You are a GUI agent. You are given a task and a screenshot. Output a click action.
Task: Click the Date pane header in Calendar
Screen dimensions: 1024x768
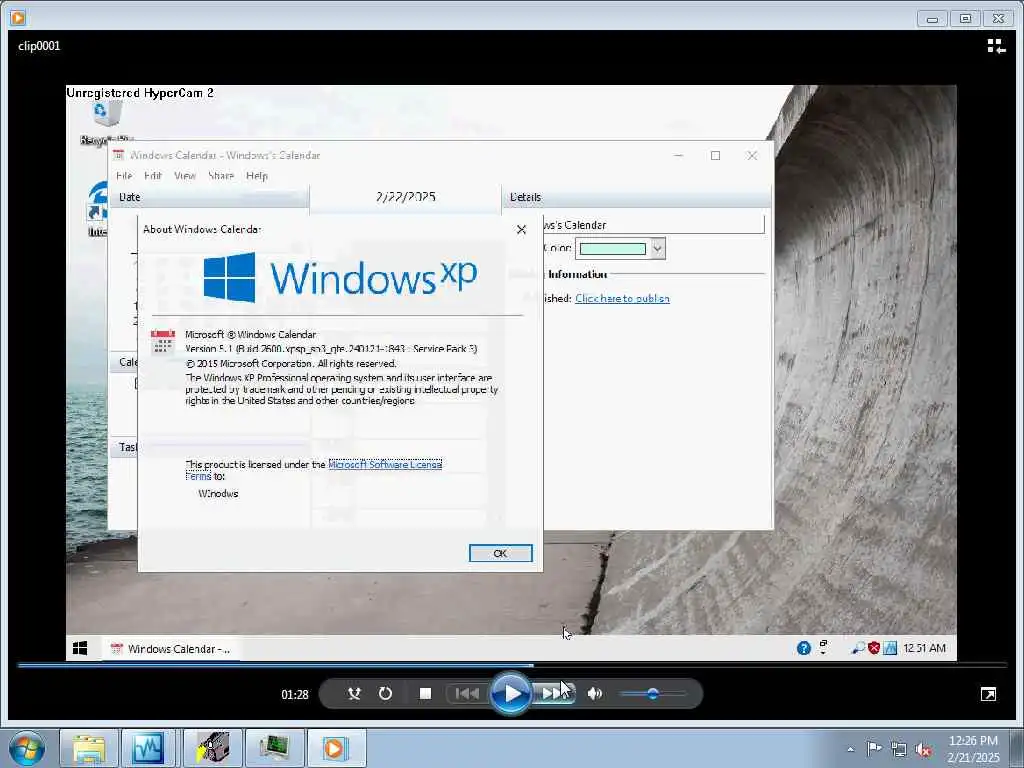tap(209, 197)
